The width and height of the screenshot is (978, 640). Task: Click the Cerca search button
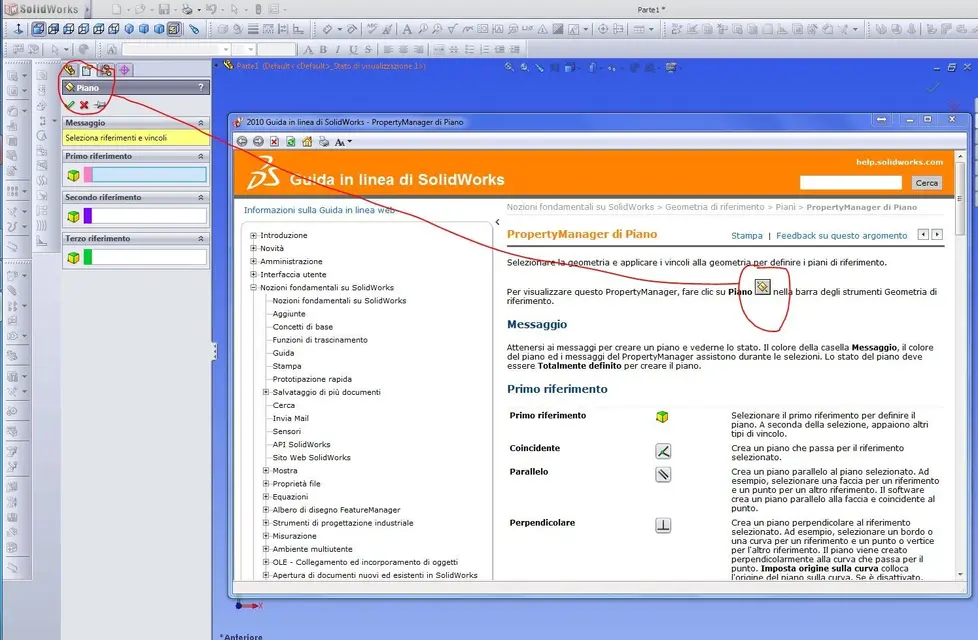926,183
